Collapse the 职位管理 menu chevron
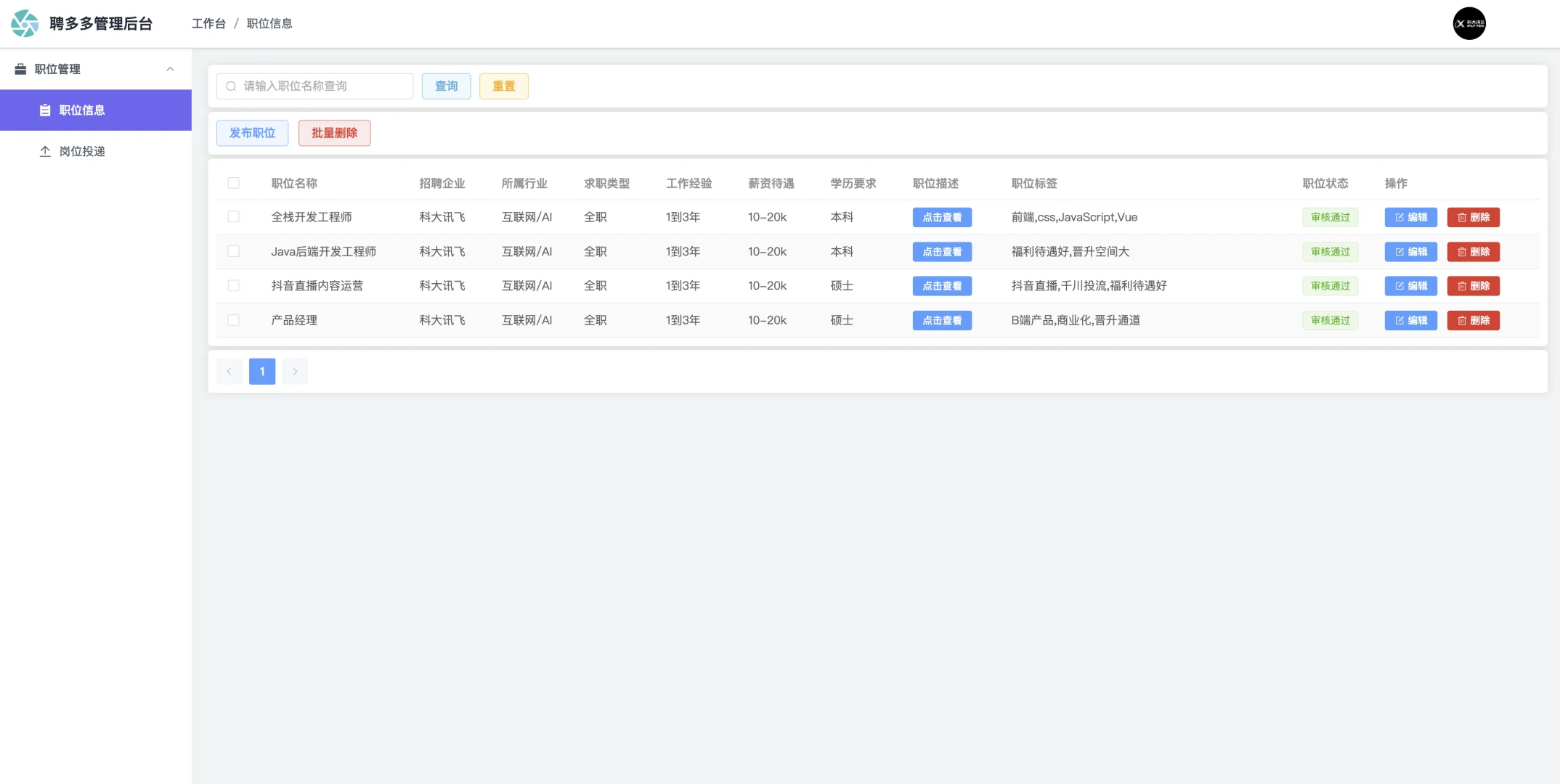This screenshot has width=1560, height=784. coord(170,69)
